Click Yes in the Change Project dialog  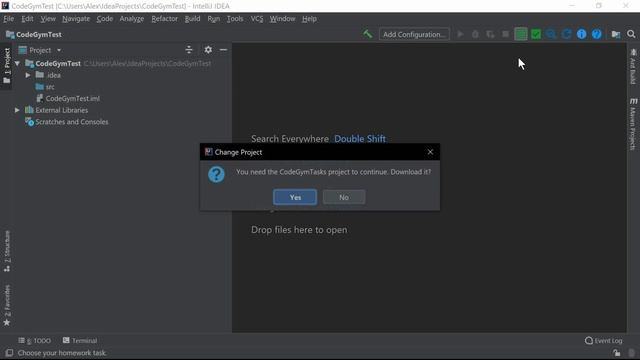pyautogui.click(x=295, y=197)
